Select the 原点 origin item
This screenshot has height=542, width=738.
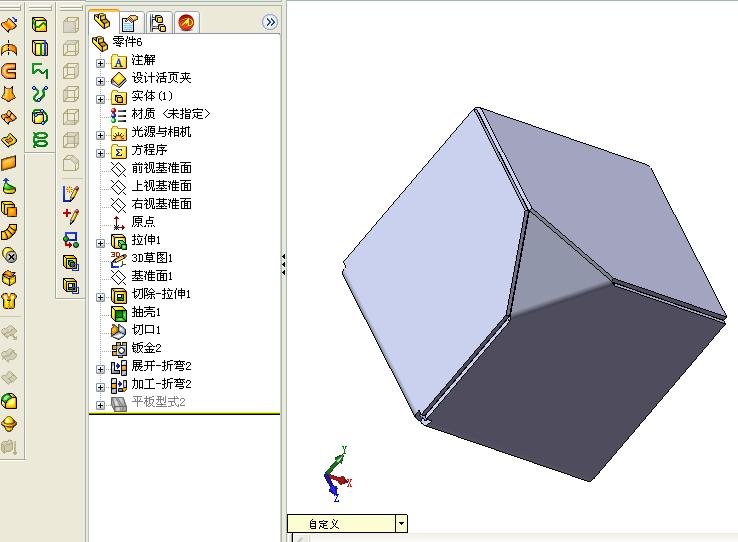point(133,222)
